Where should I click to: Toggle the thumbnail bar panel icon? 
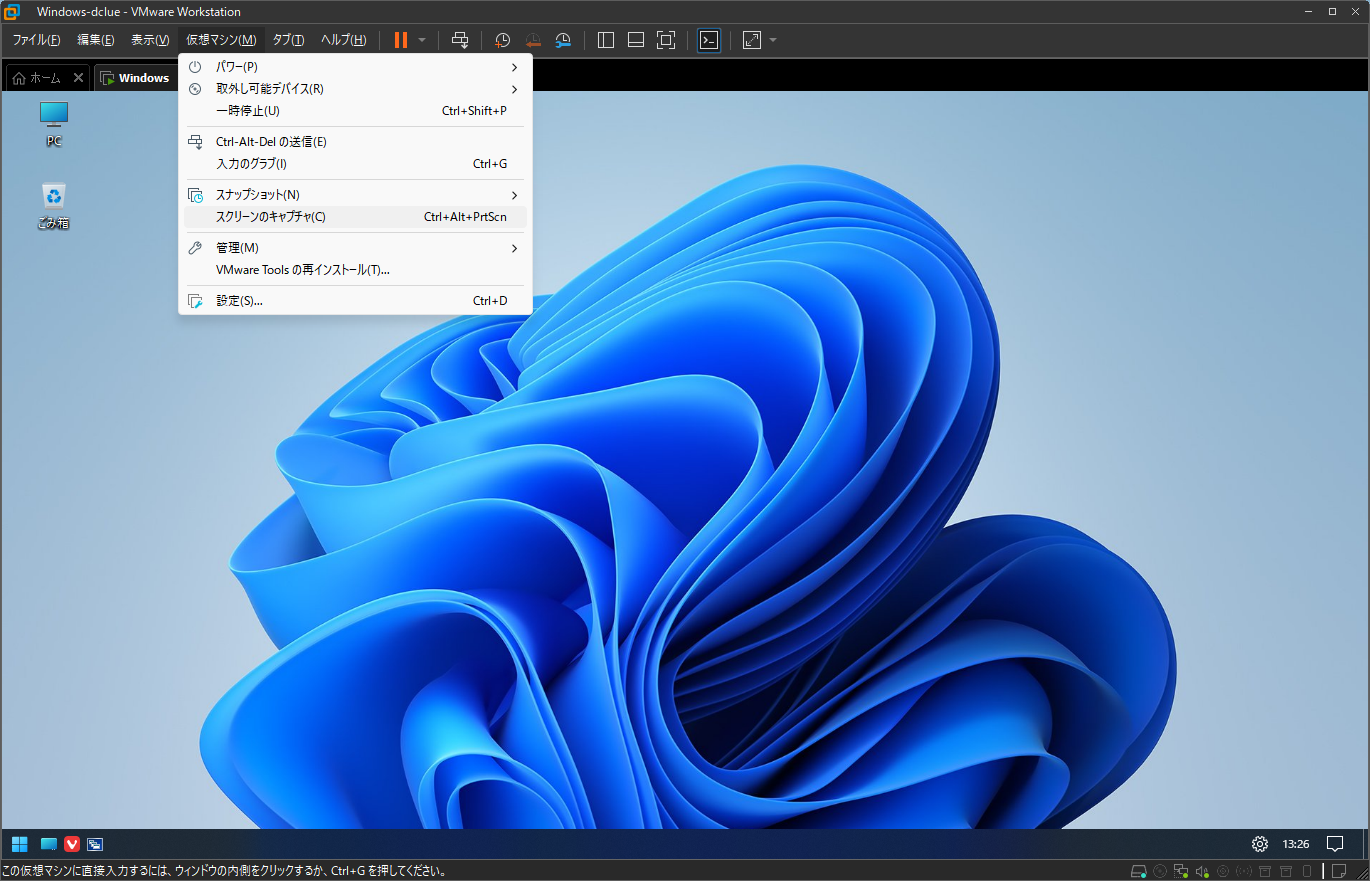click(635, 40)
